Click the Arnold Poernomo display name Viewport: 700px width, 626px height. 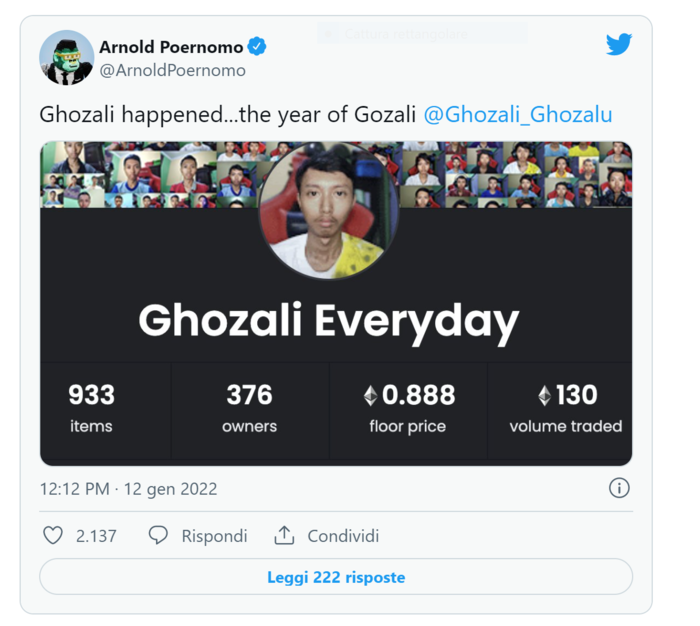coord(171,47)
